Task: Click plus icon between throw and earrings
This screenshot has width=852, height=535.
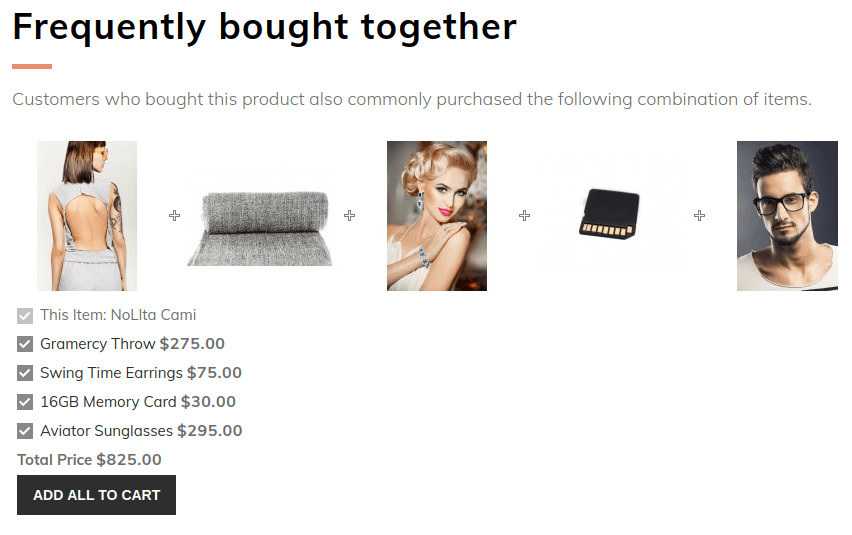Action: [349, 216]
